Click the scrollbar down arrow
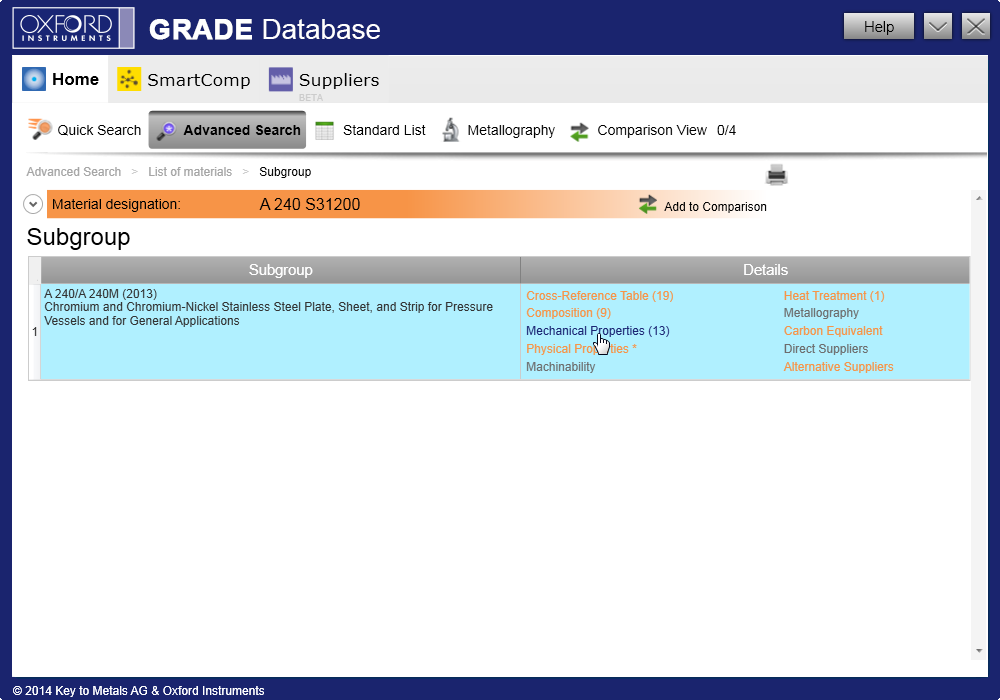 979,651
